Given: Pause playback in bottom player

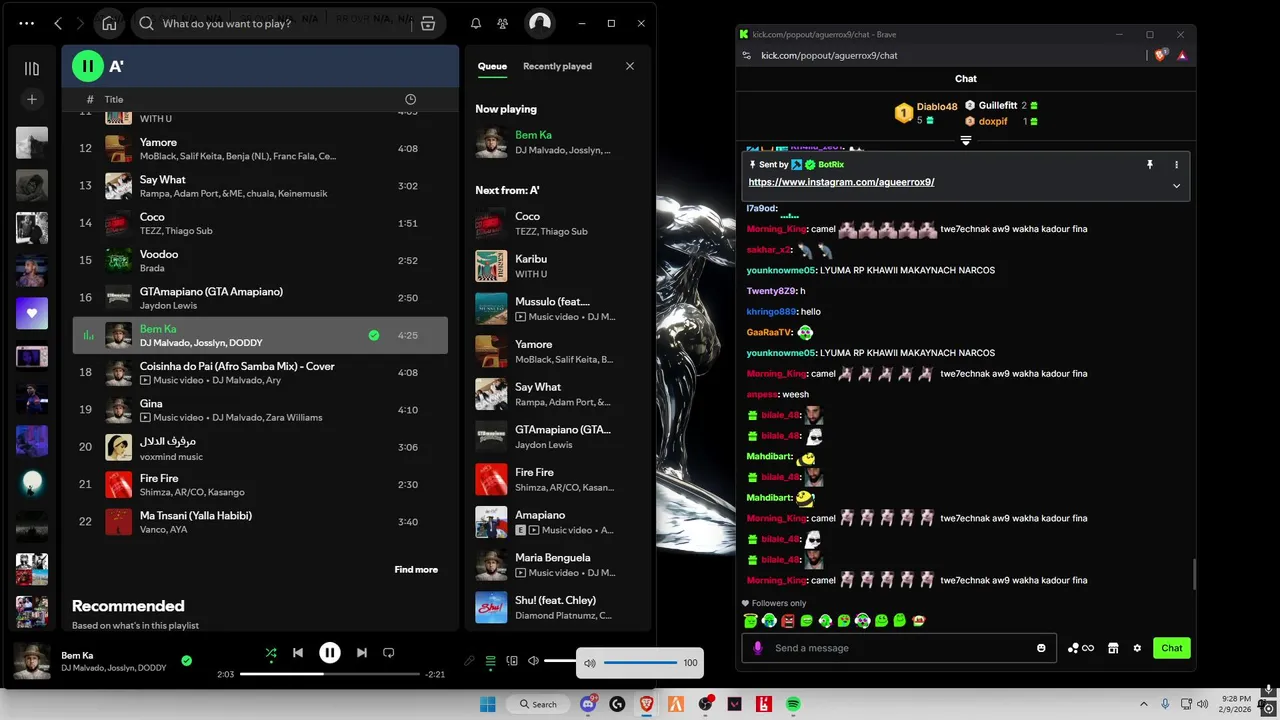Looking at the screenshot, I should [x=330, y=653].
